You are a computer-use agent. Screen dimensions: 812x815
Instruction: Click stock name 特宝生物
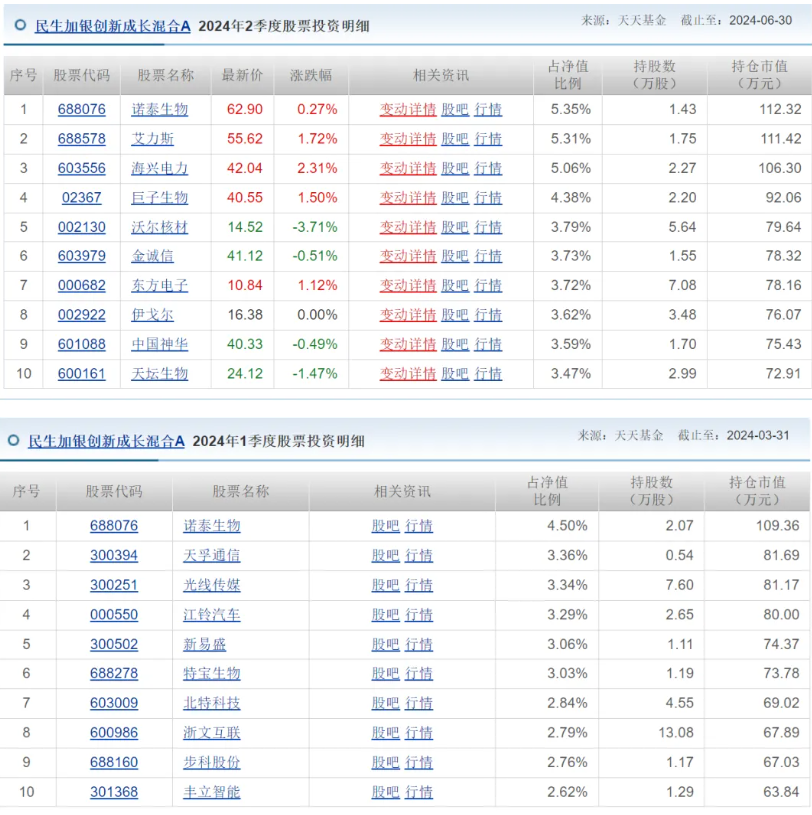point(212,674)
